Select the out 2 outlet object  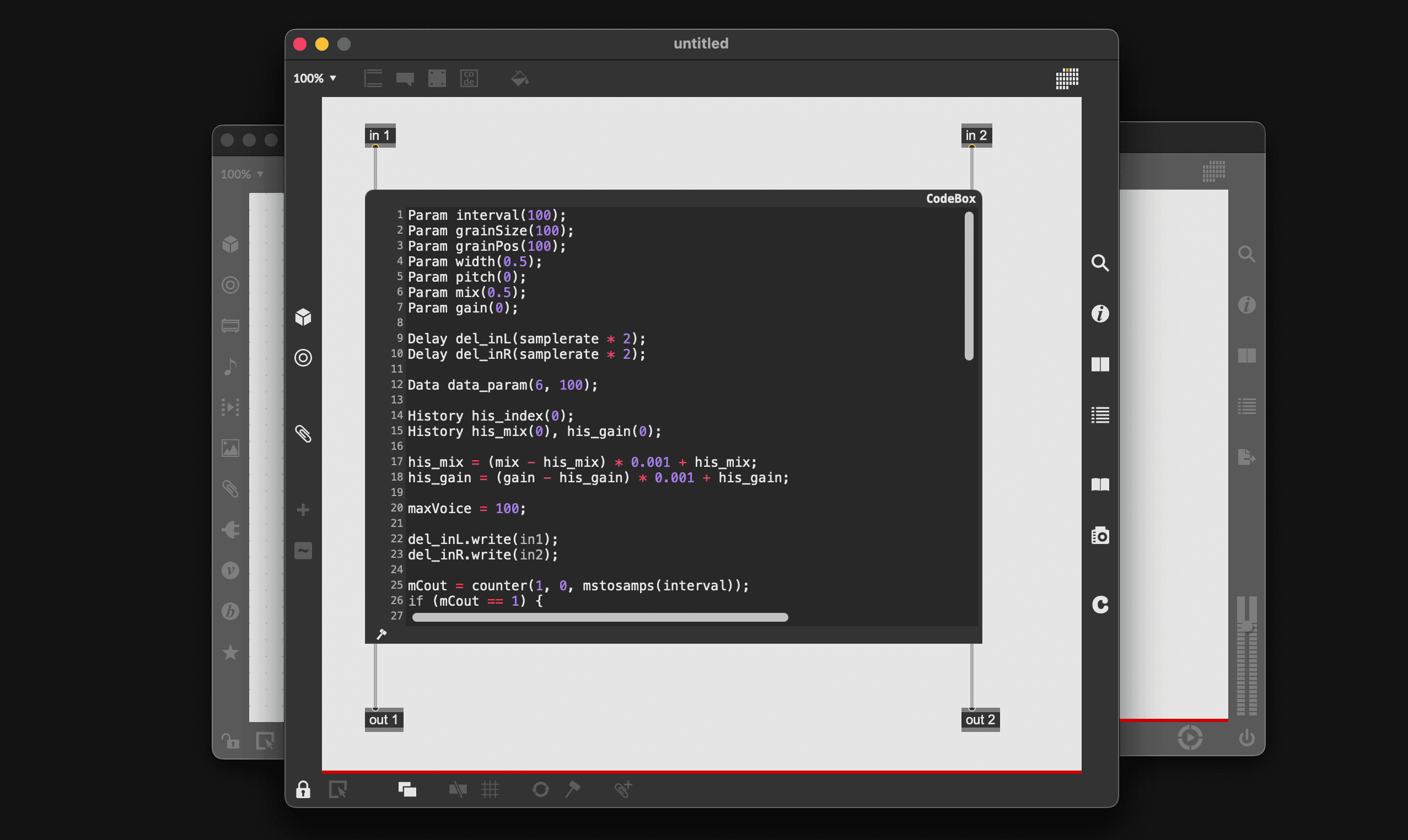981,719
